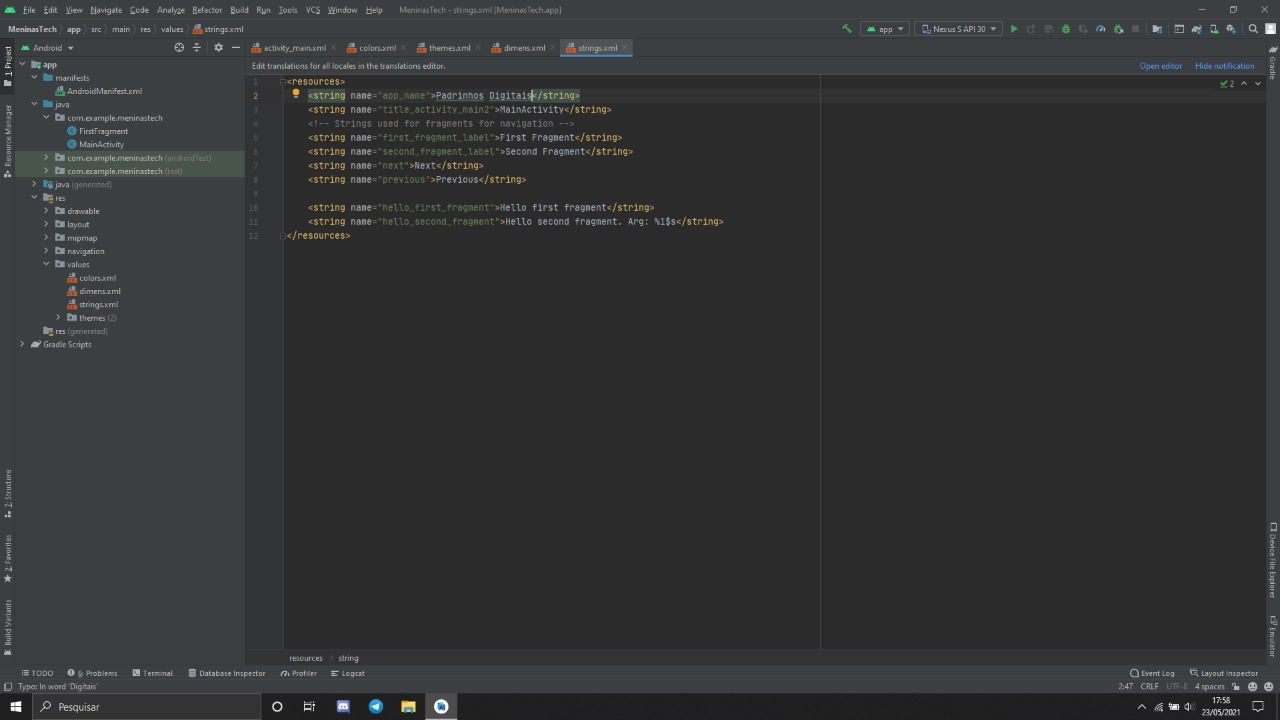Click the yellow lightbulb intention icon
Screen dimensions: 1280x720
296,95
